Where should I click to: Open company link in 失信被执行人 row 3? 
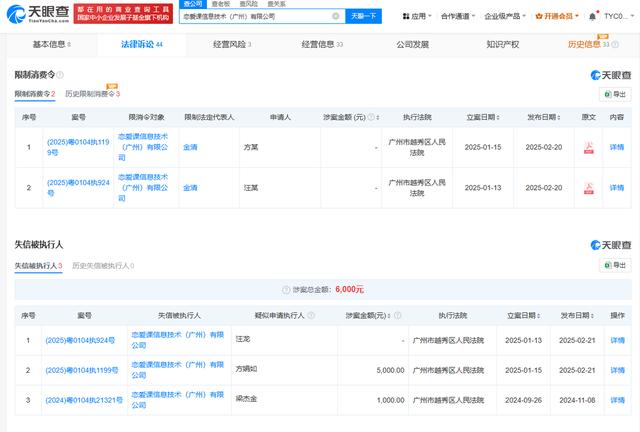pos(178,400)
